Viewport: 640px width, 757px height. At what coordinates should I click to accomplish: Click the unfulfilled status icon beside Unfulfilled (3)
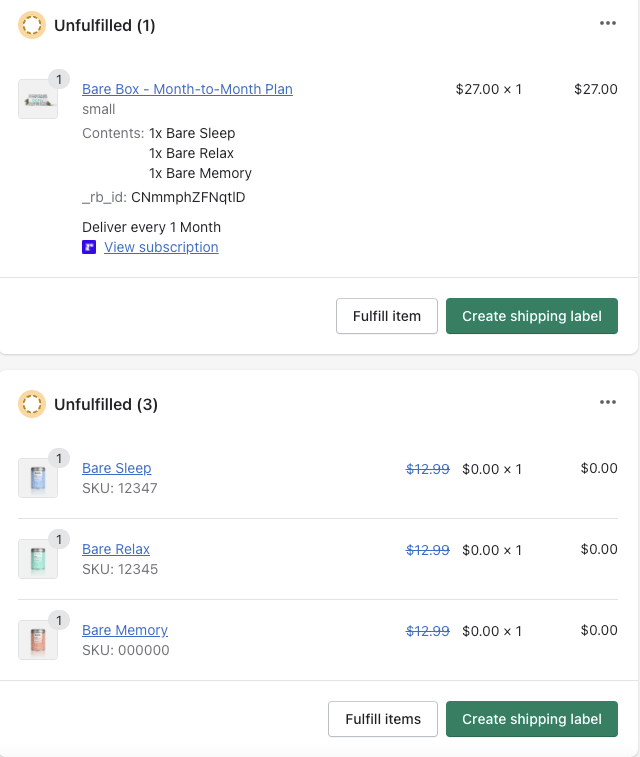(32, 404)
